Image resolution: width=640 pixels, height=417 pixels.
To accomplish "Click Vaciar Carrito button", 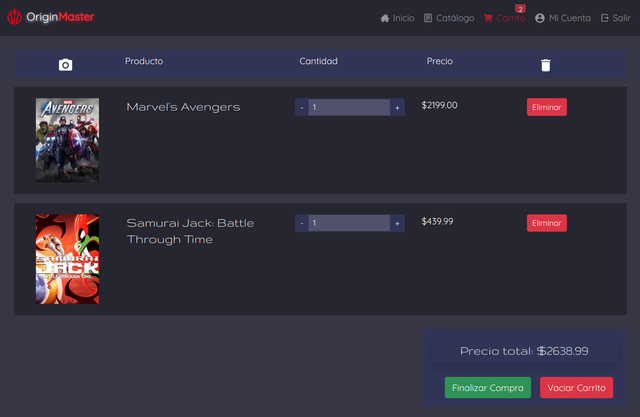I will click(576, 387).
